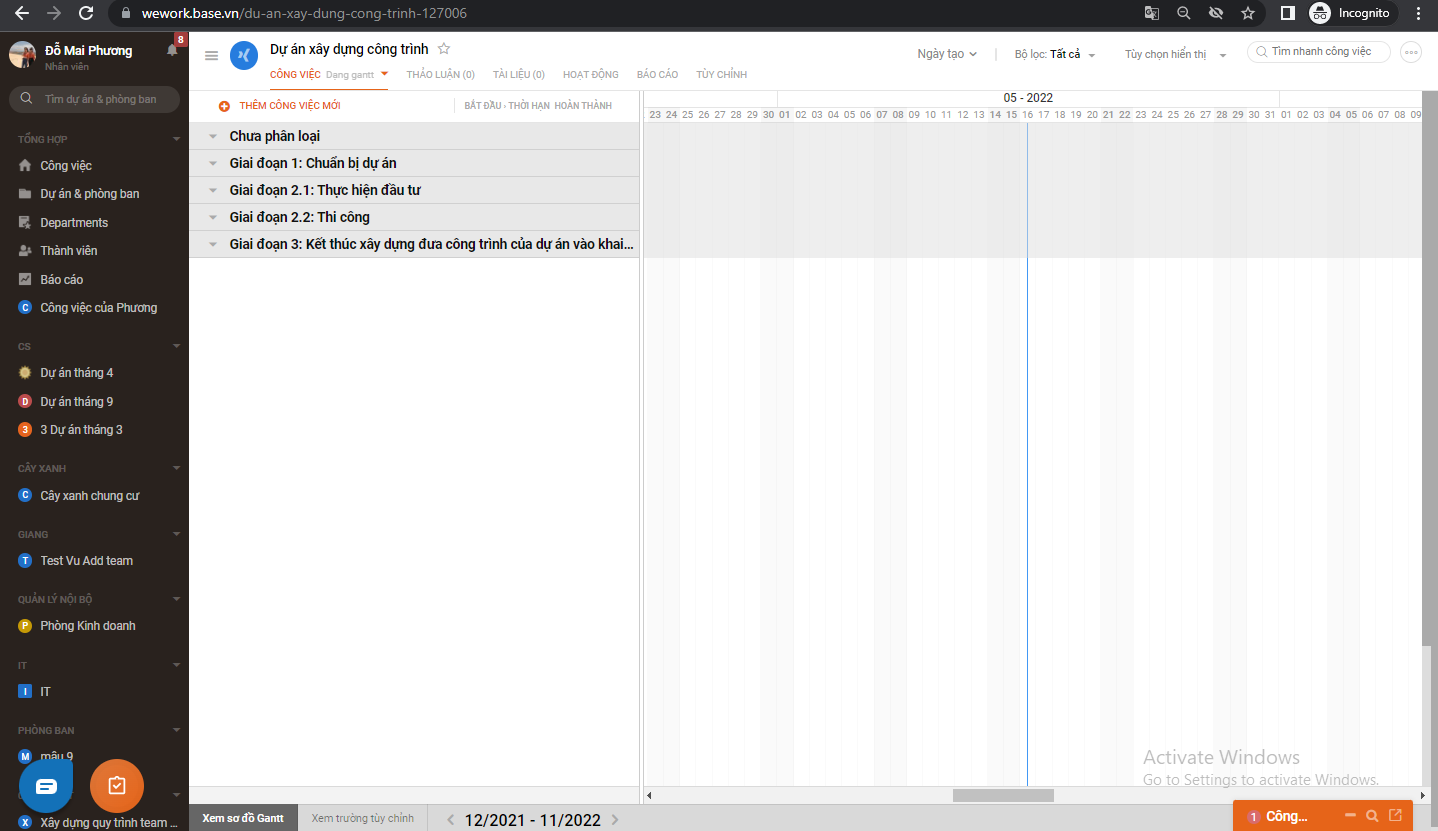Go to next period arrow after 11/2022
Viewport: 1438px width, 831px height.
coord(615,820)
